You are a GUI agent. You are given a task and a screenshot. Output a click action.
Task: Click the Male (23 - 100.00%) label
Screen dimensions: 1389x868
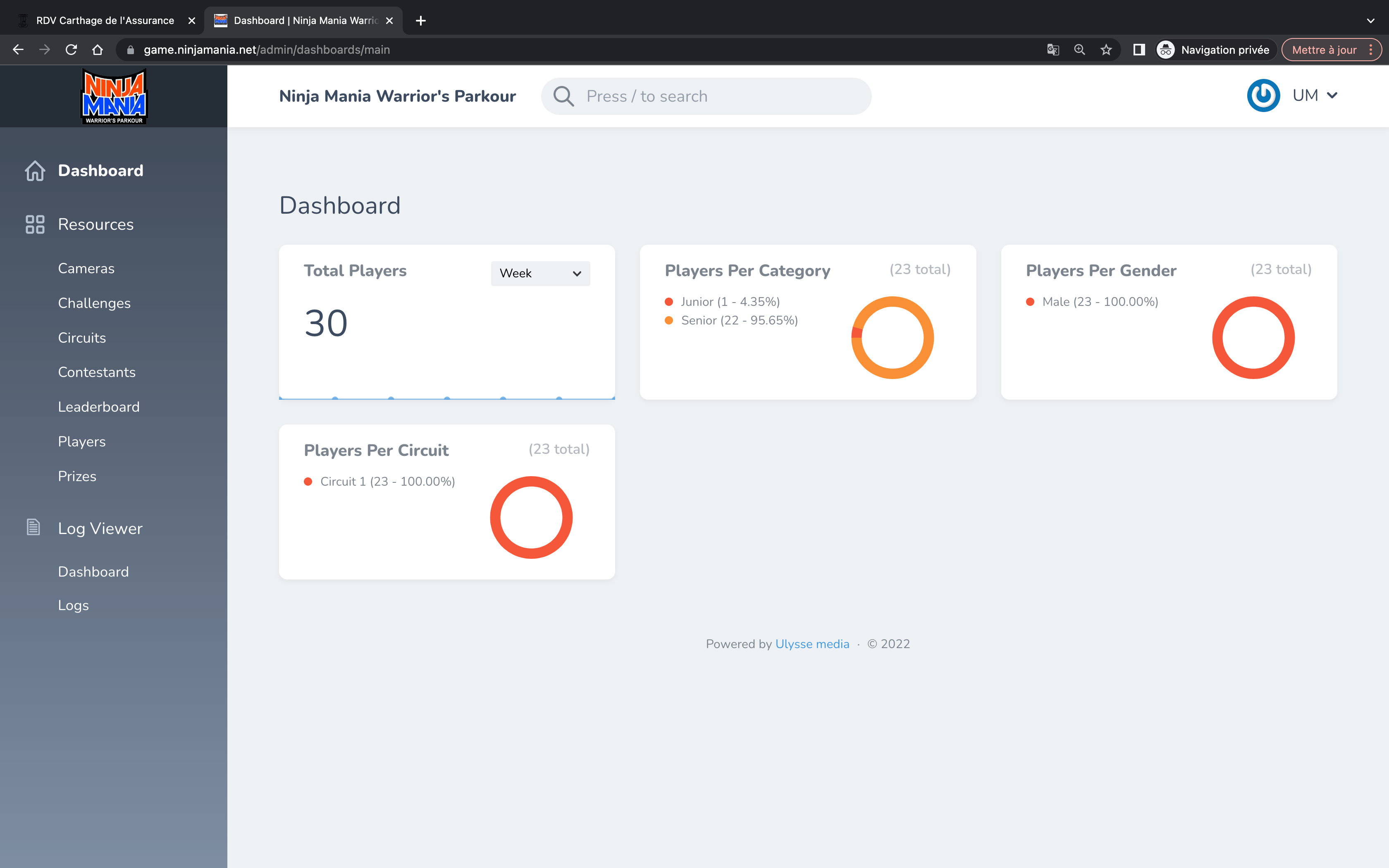point(1100,302)
